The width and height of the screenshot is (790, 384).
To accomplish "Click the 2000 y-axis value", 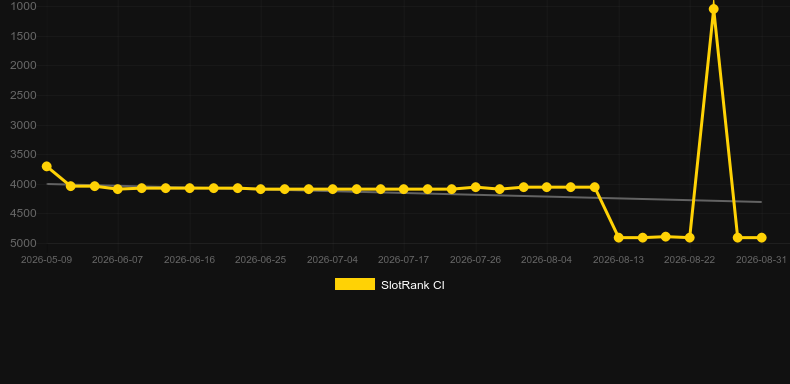I will coord(23,66).
